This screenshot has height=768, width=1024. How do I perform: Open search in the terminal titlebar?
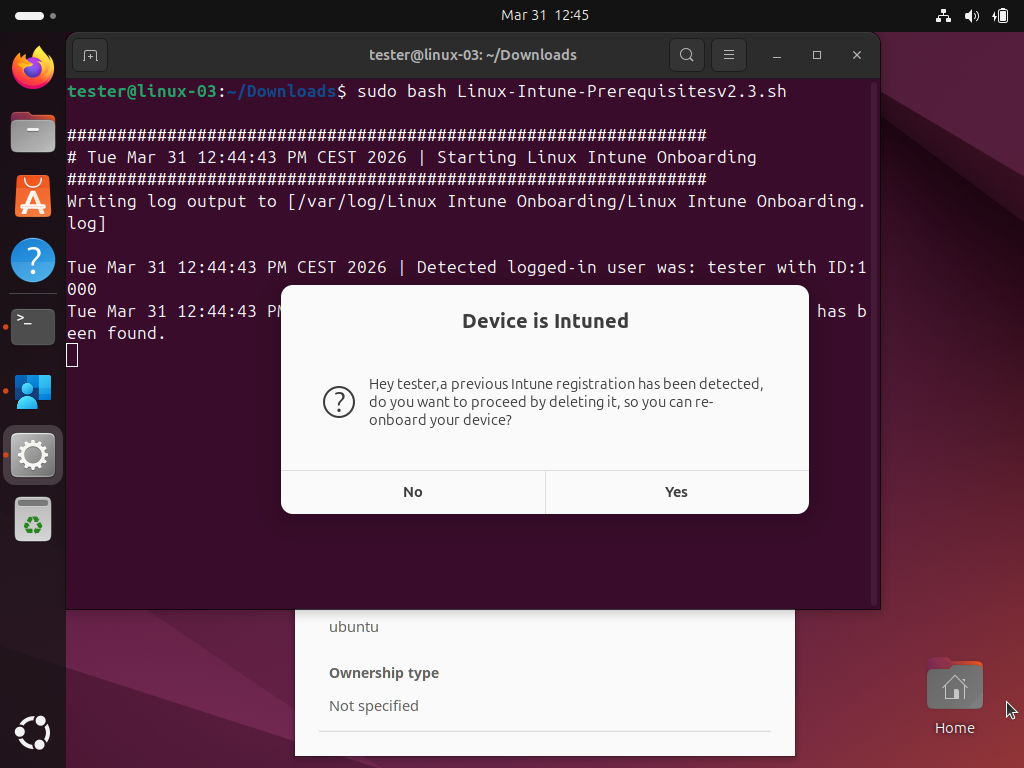point(686,55)
